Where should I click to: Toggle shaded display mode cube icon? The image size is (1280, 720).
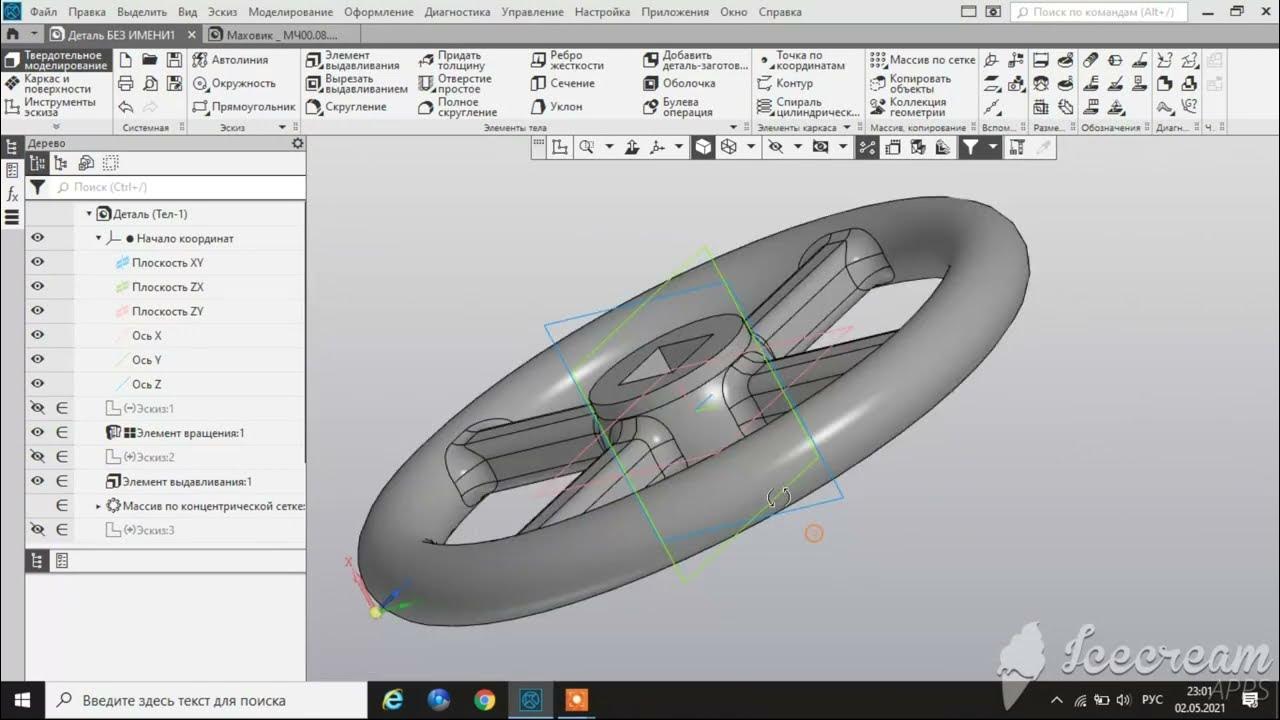[704, 147]
